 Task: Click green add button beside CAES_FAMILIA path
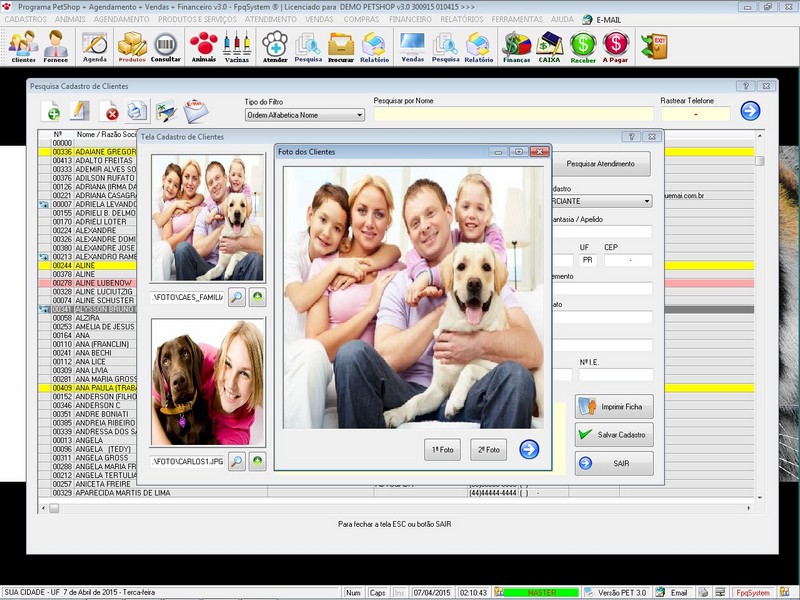258,297
